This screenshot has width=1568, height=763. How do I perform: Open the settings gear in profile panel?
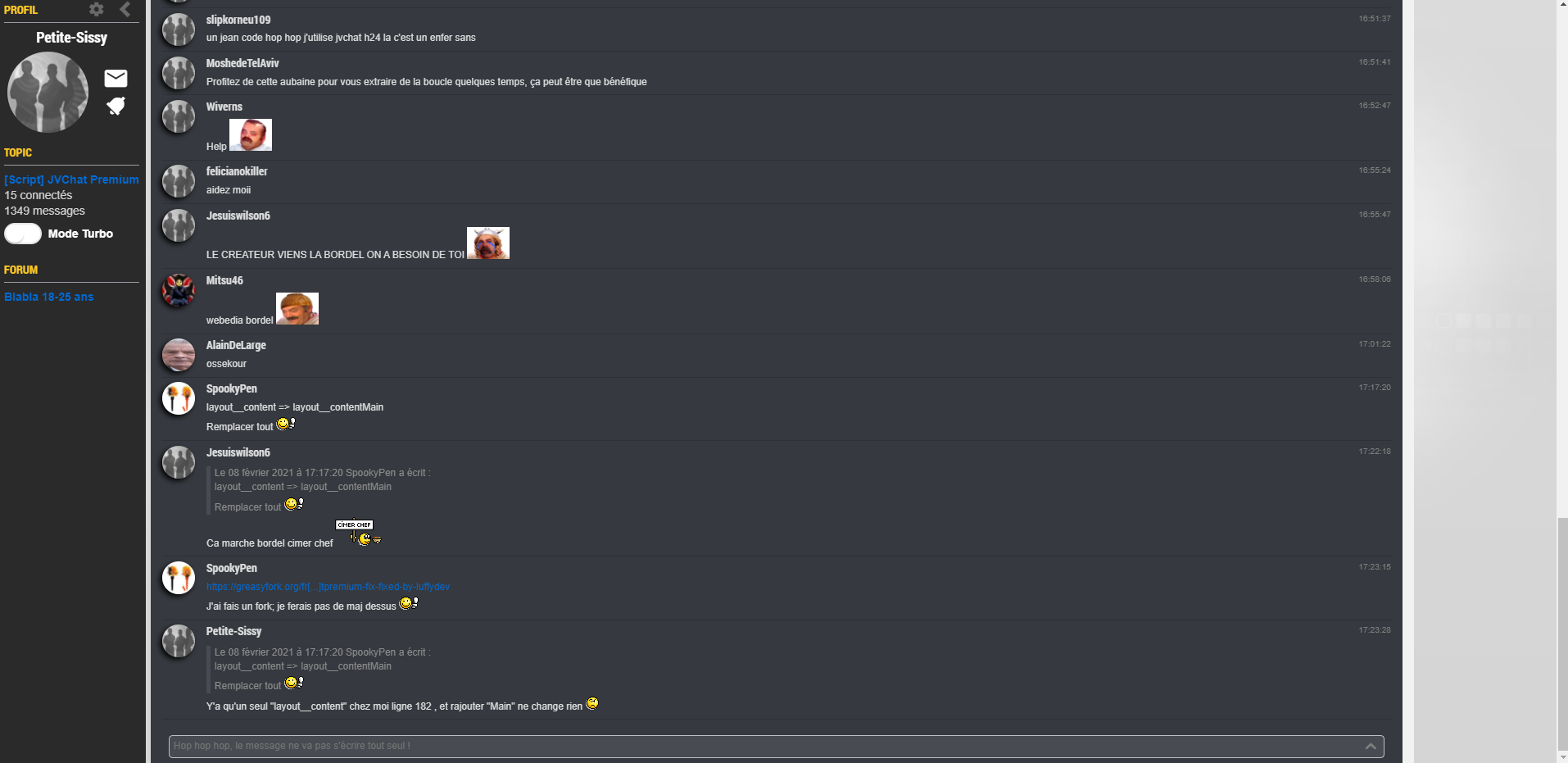(x=97, y=9)
